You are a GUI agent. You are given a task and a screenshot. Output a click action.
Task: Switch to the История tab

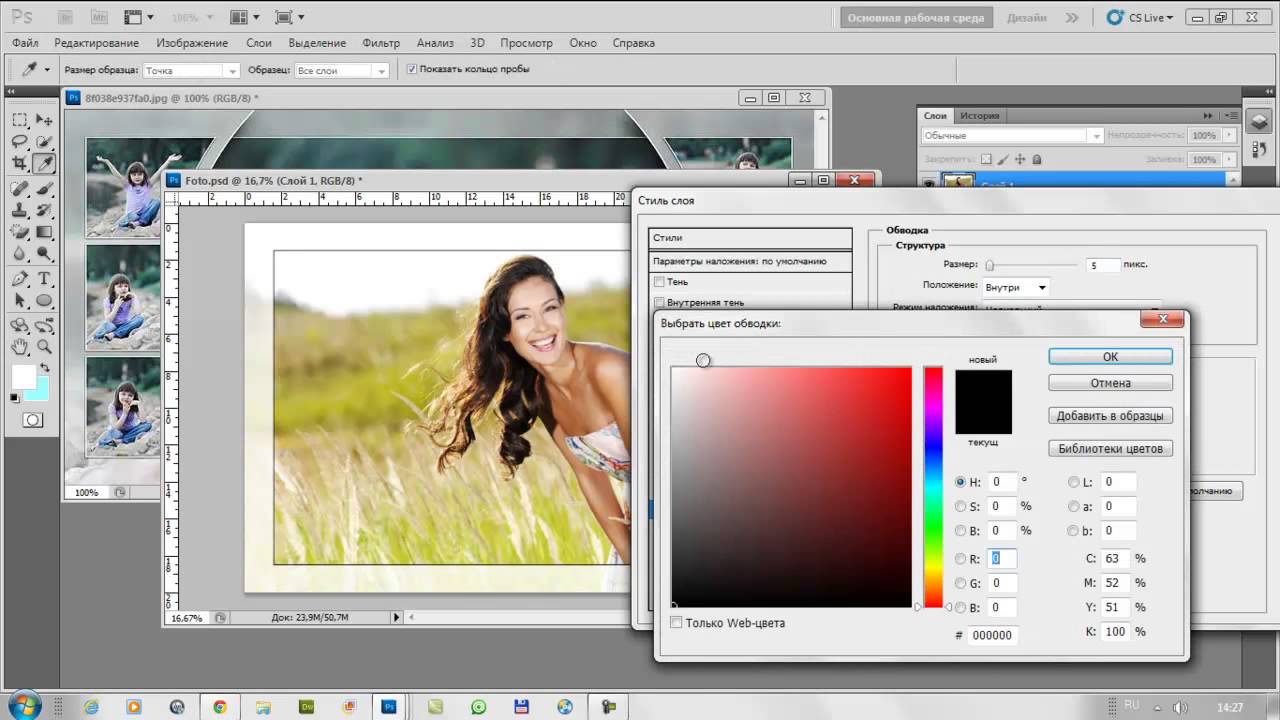[980, 116]
